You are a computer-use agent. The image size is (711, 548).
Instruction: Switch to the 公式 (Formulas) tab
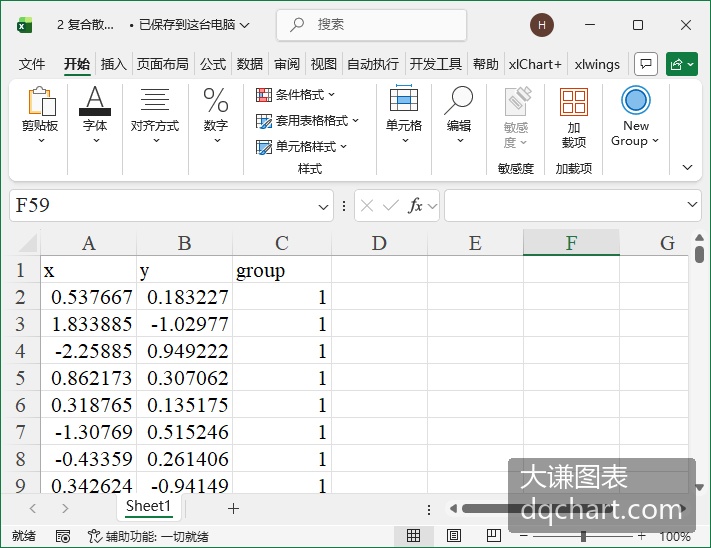click(213, 64)
